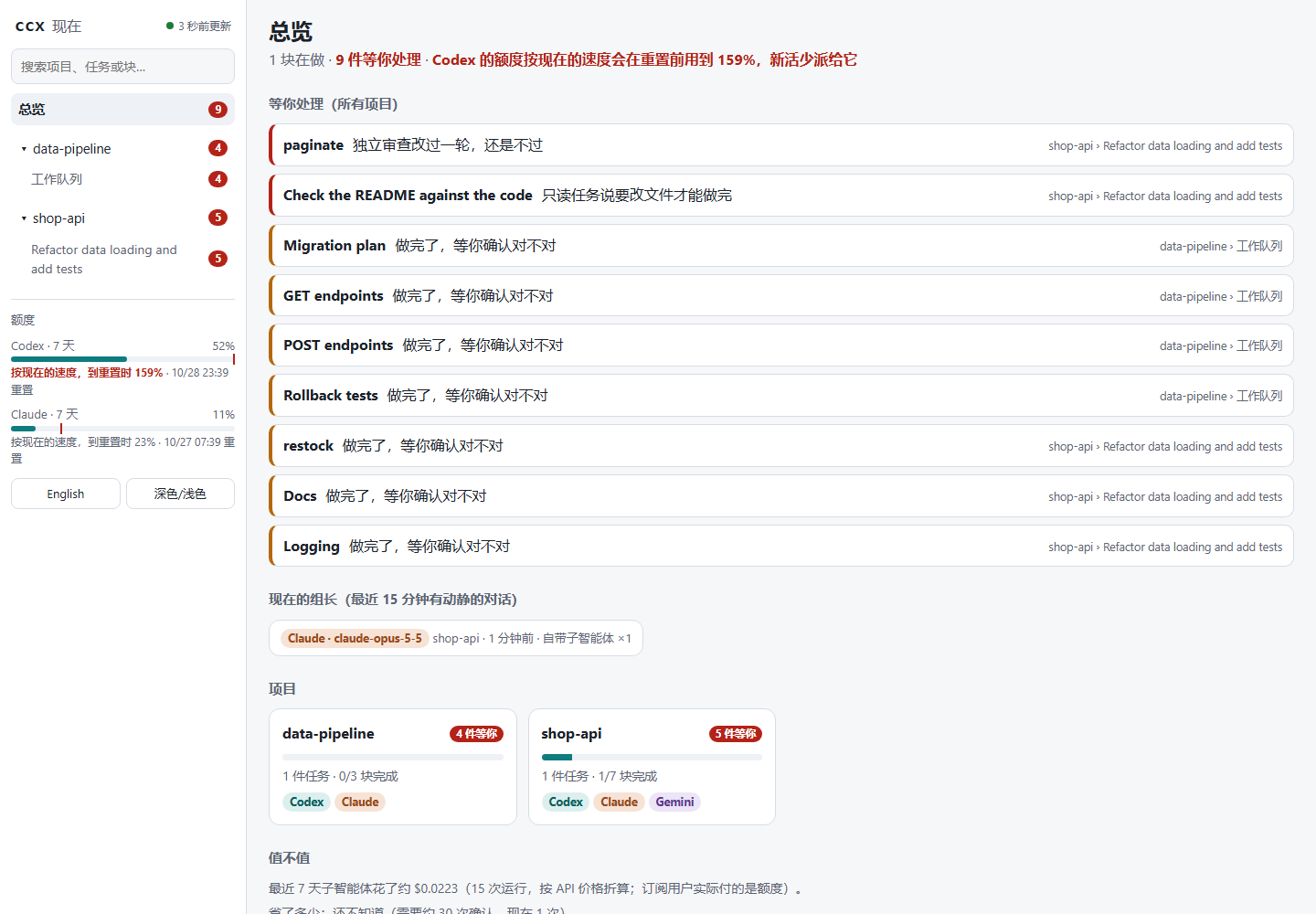Open the Migration plan row
The height and width of the screenshot is (914, 1316).
coord(781,246)
